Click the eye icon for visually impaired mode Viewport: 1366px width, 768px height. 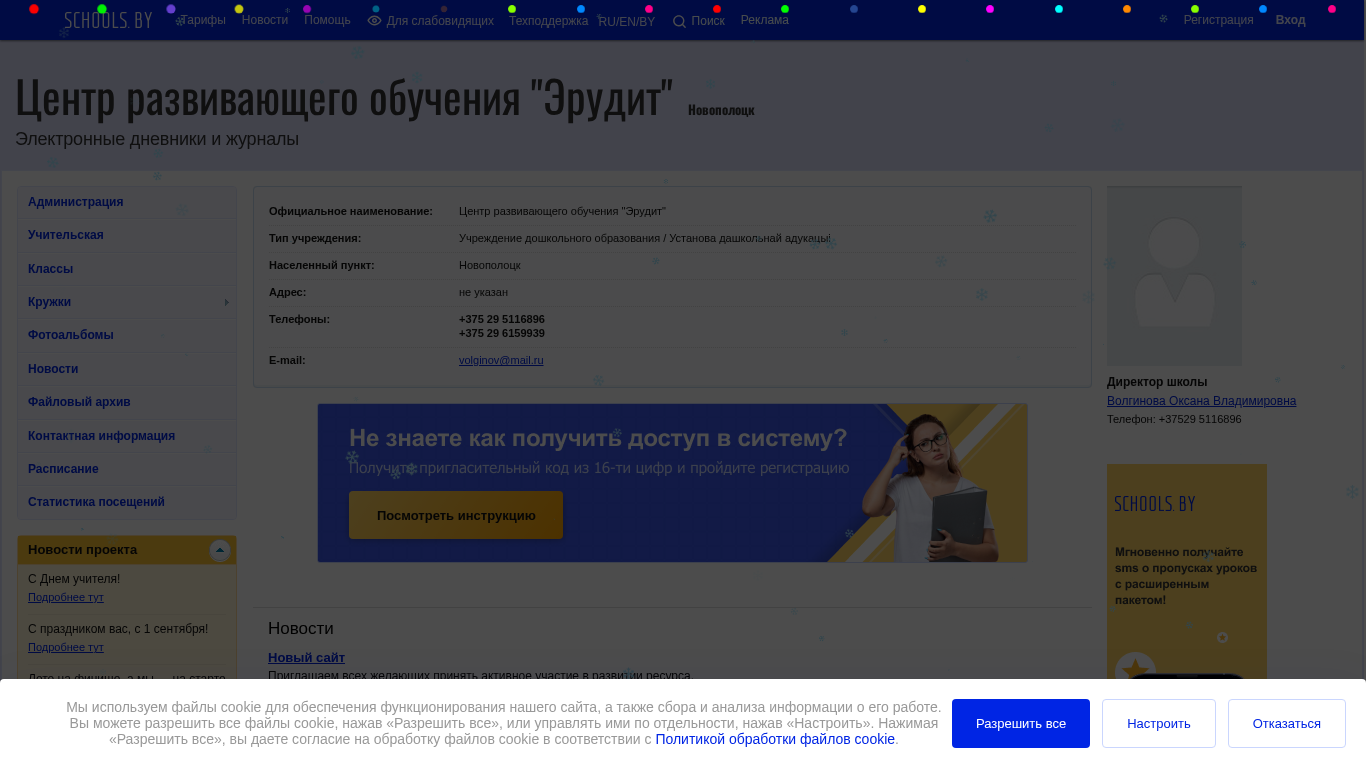[x=375, y=20]
